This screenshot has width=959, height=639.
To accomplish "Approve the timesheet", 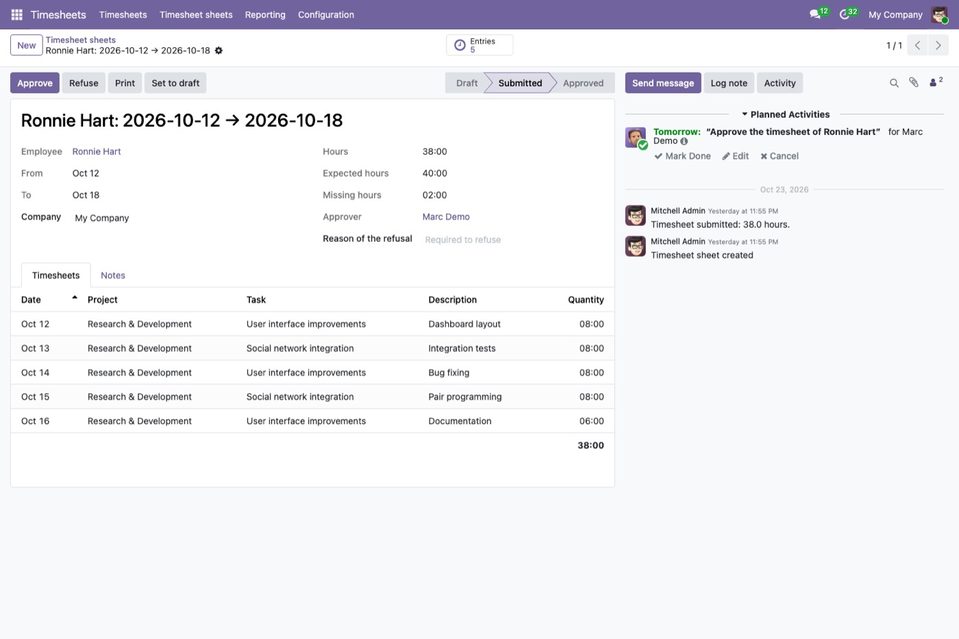I will coord(35,83).
